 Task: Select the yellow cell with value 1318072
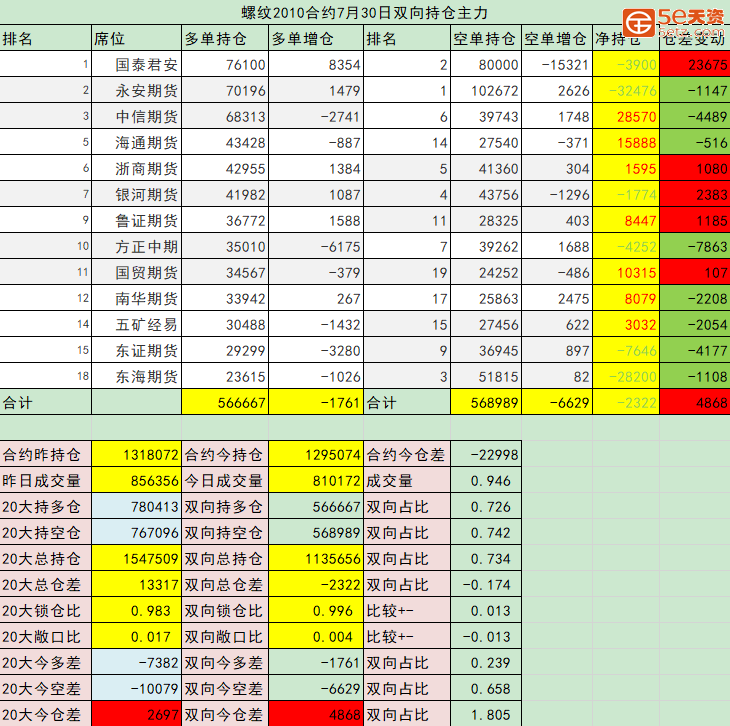(x=136, y=454)
